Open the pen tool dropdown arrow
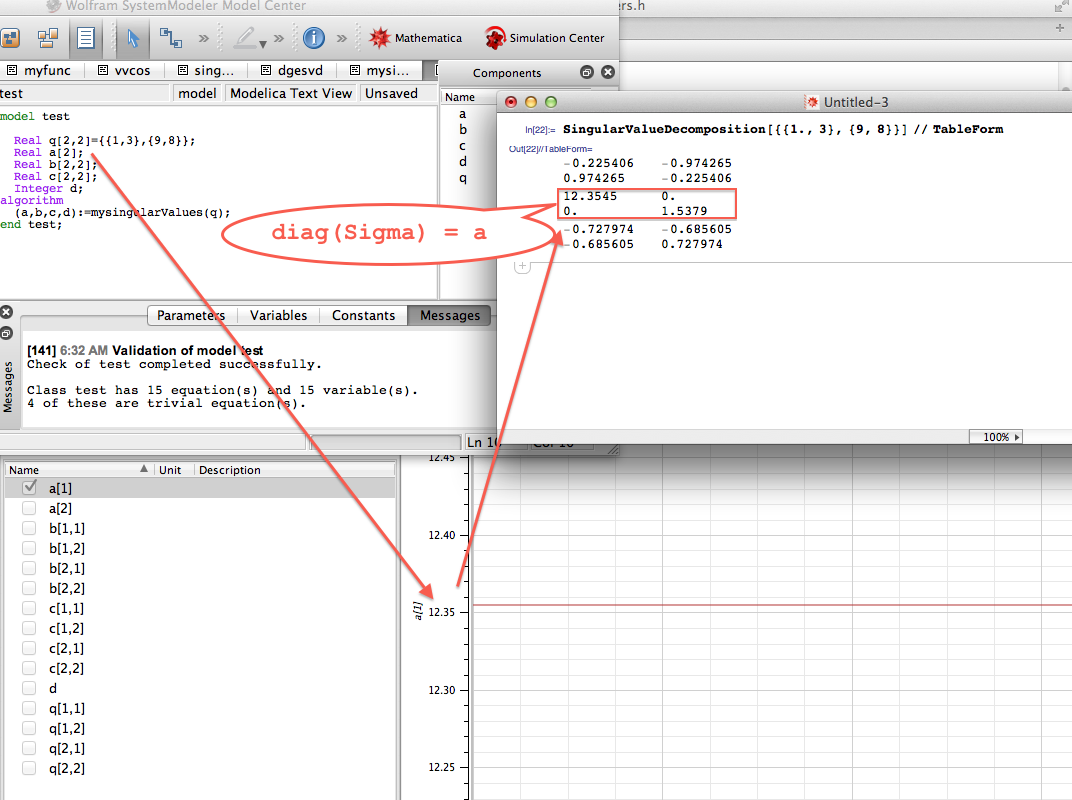The width and height of the screenshot is (1072, 800). (x=263, y=44)
